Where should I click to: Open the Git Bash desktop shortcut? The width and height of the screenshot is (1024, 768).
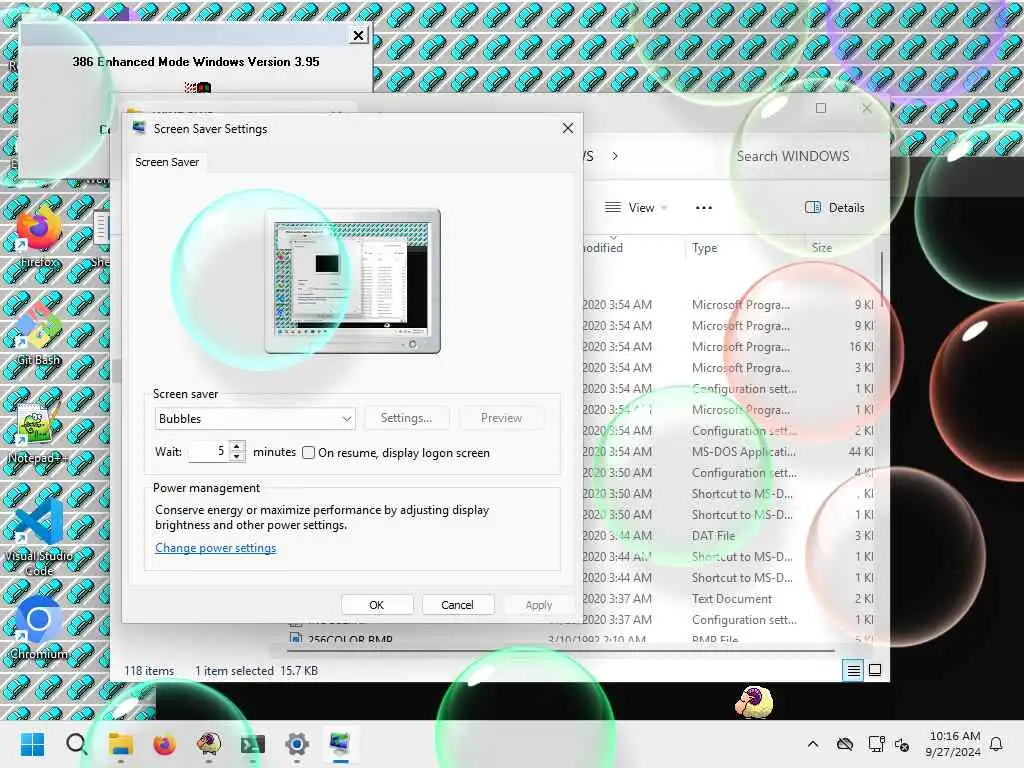[x=39, y=333]
